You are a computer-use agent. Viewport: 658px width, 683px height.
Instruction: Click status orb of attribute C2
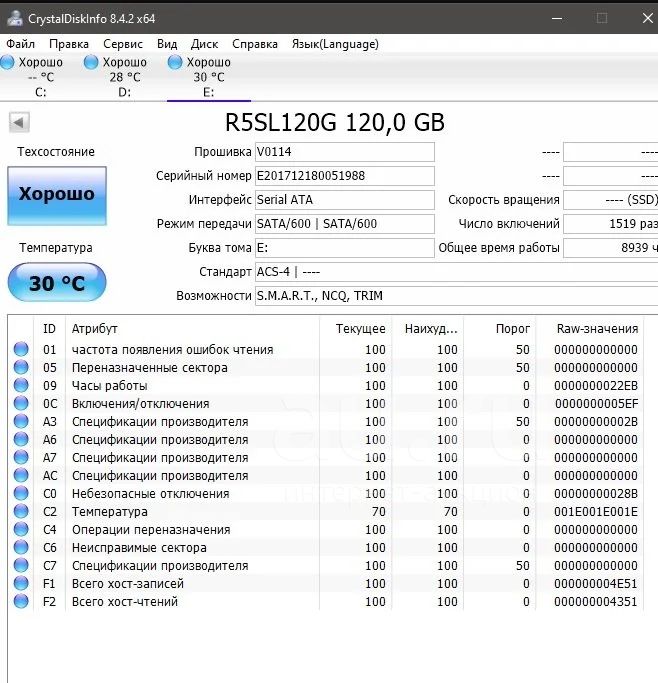pos(21,511)
